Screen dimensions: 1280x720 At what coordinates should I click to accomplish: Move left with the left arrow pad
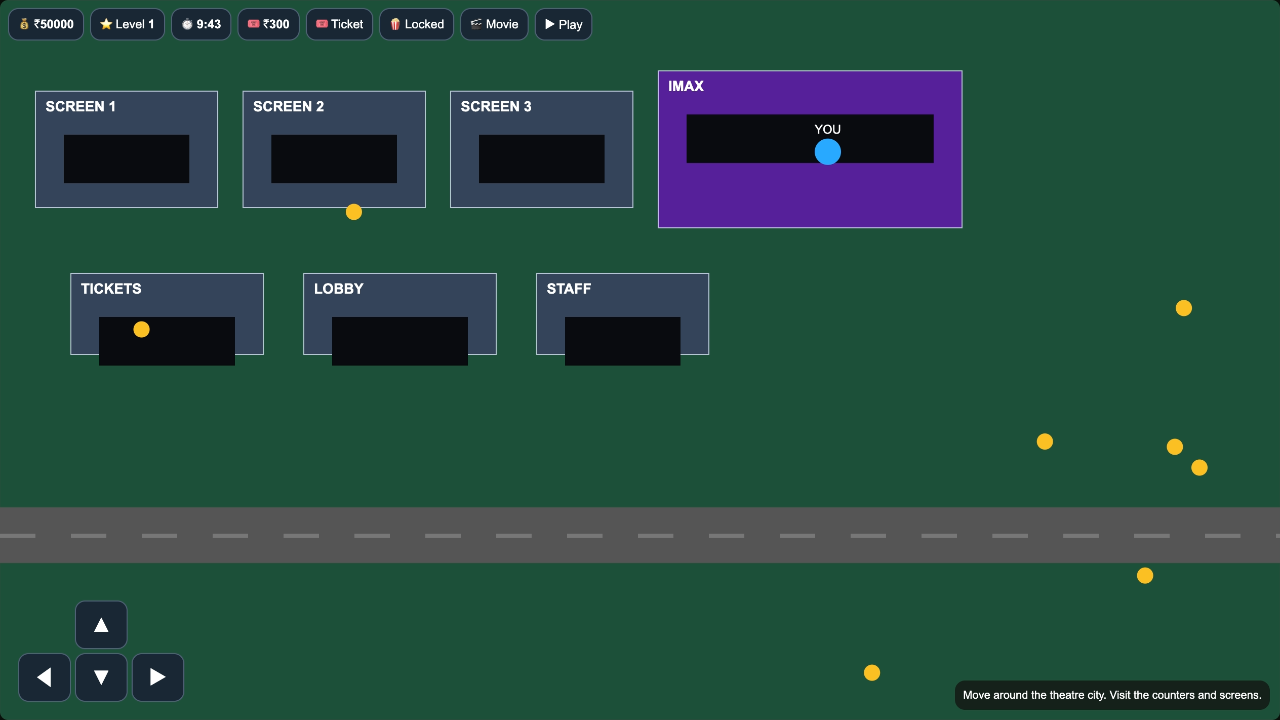point(44,678)
